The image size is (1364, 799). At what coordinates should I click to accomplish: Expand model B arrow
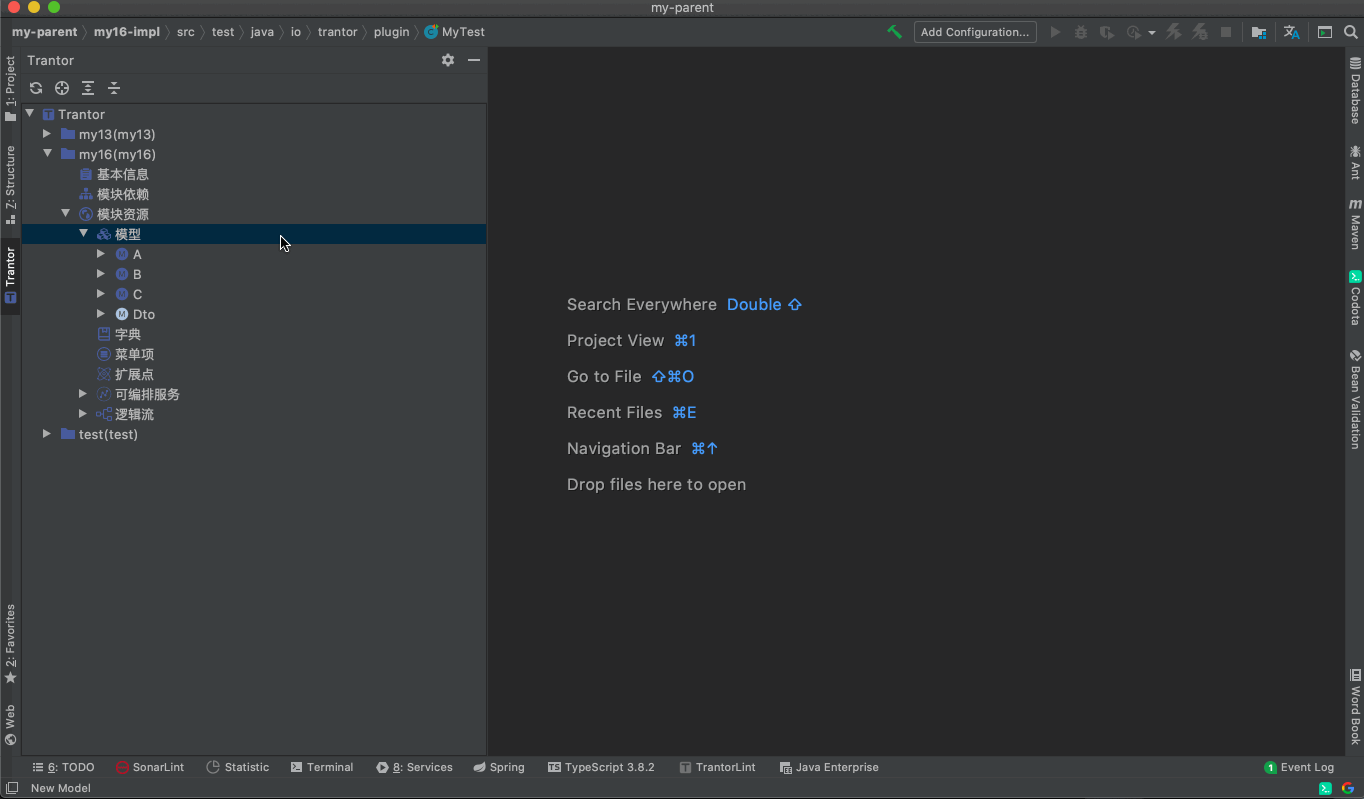point(101,274)
